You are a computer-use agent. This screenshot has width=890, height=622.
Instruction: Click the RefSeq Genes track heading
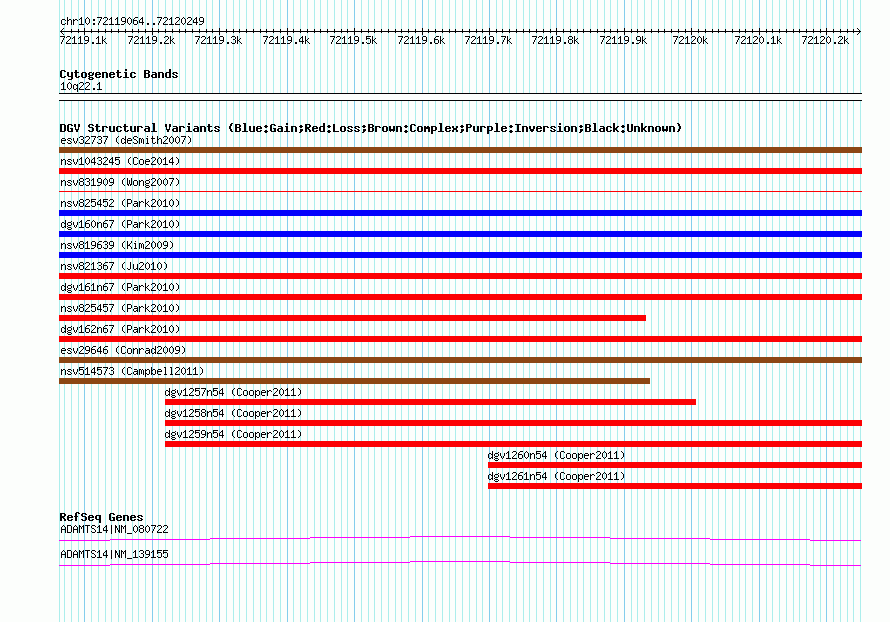tap(101, 517)
